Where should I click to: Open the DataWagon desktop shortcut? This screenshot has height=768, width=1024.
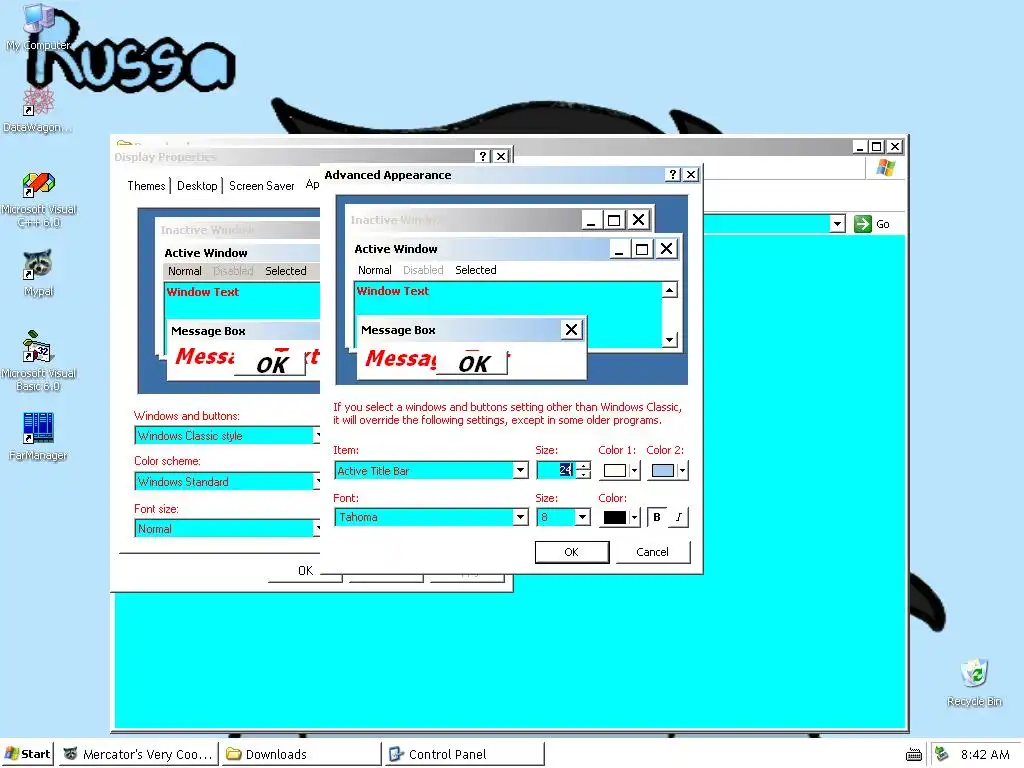coord(38,110)
